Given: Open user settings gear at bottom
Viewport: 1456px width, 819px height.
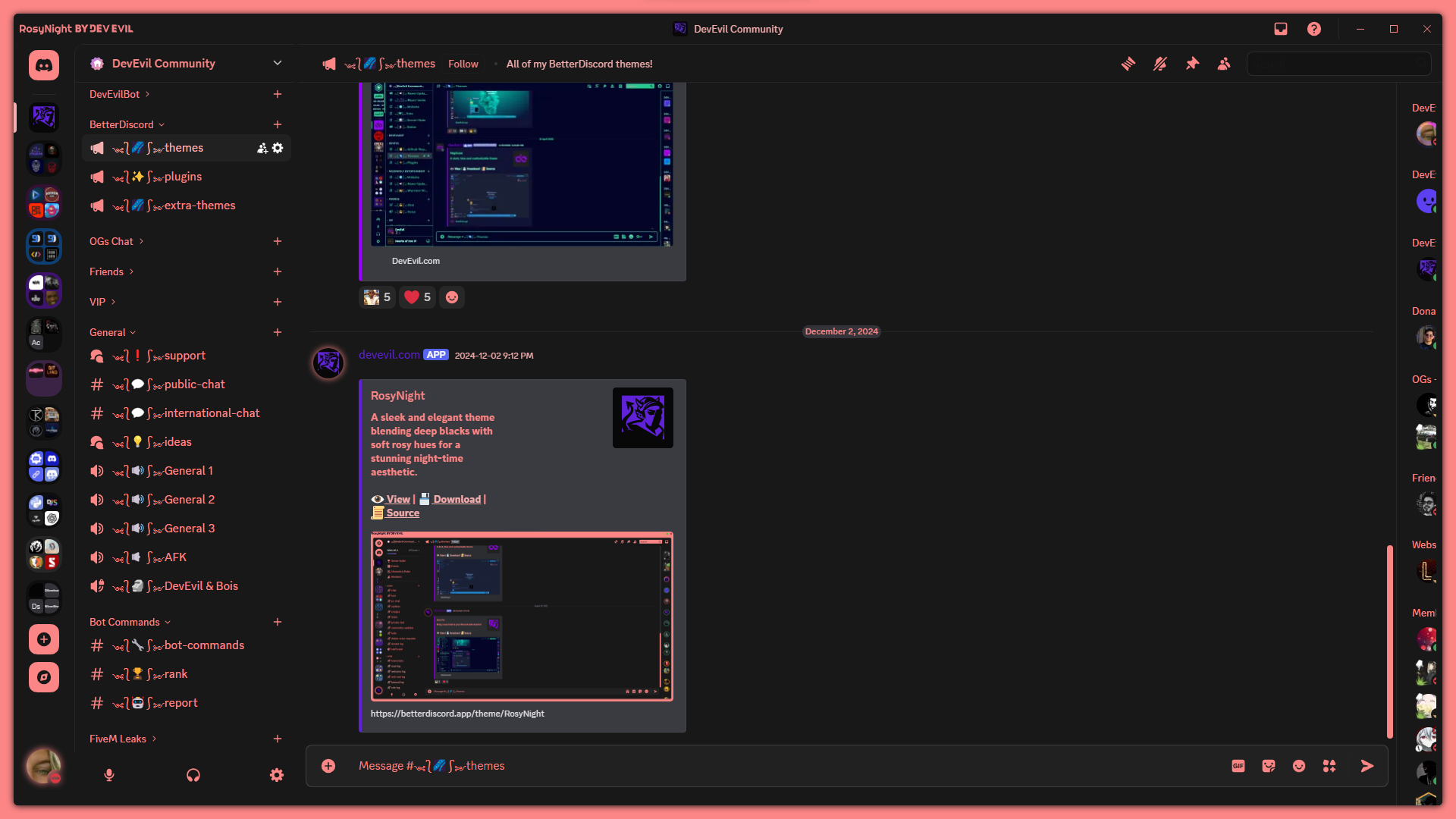Looking at the screenshot, I should (276, 775).
